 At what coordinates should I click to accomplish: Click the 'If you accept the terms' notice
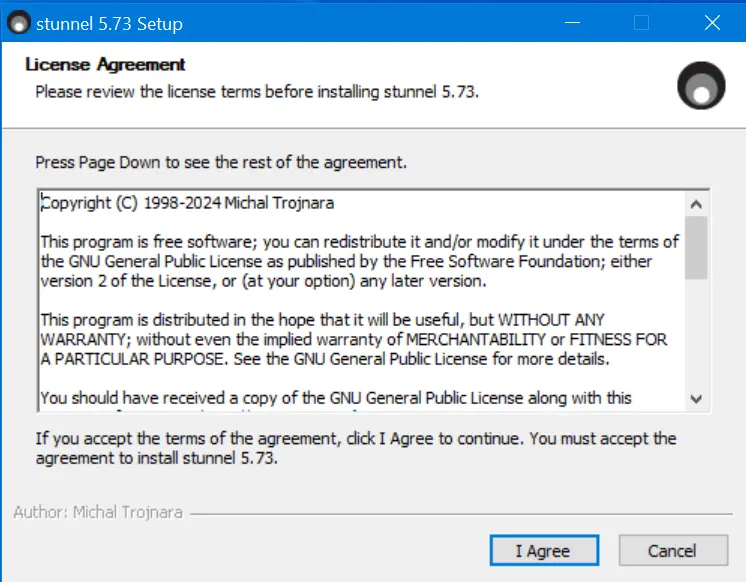356,448
